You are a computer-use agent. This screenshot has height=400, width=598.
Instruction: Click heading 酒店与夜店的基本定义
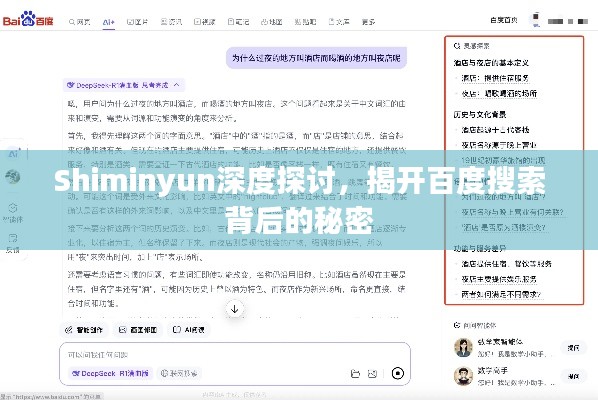pyautogui.click(x=491, y=63)
